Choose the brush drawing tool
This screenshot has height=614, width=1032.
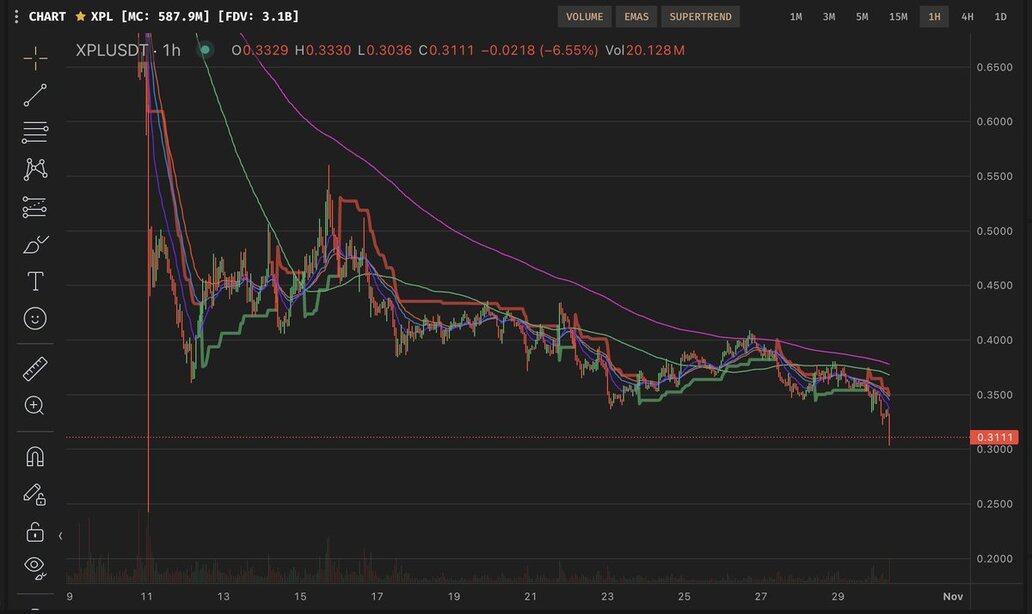point(35,244)
